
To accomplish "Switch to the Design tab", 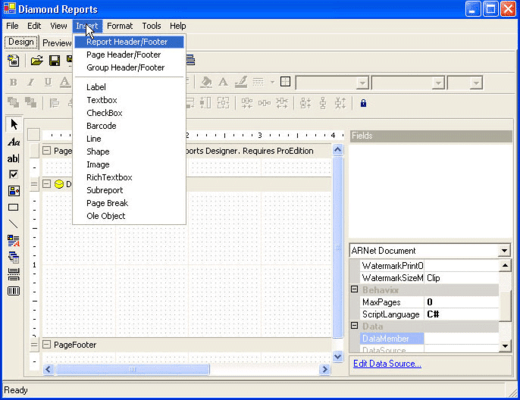I will click(21, 42).
